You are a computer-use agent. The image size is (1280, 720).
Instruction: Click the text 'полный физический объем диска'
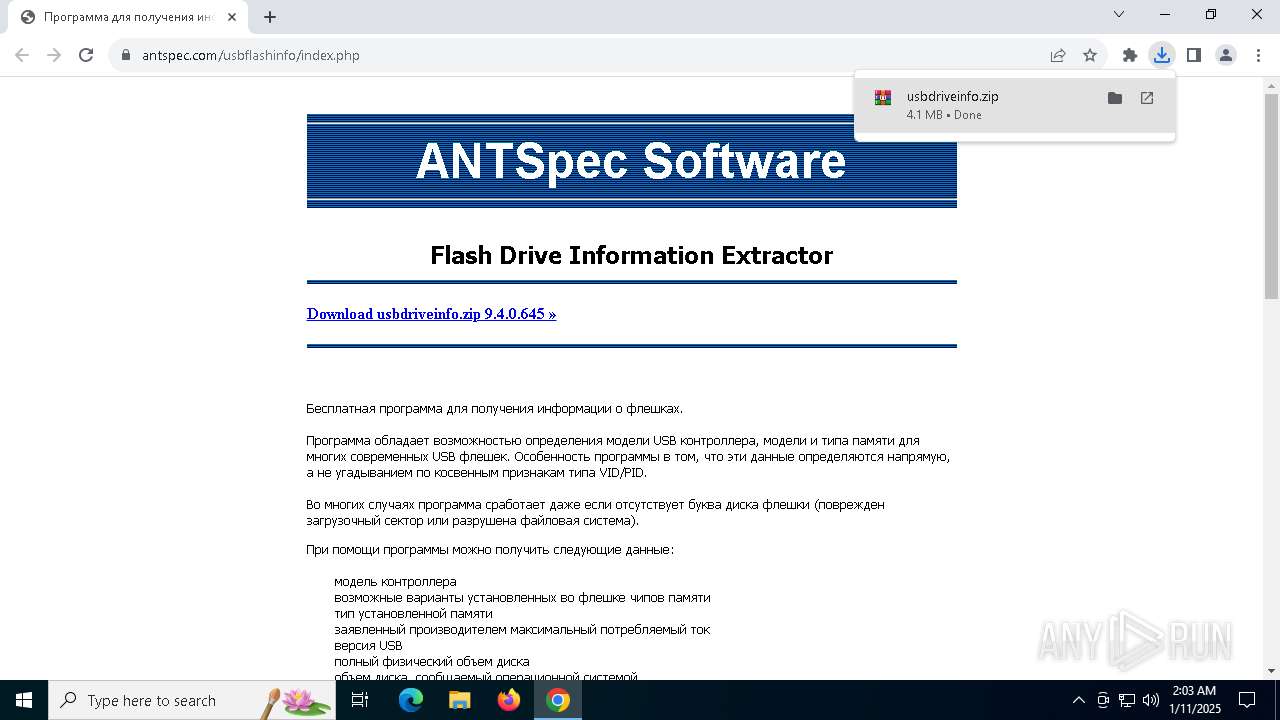point(432,662)
